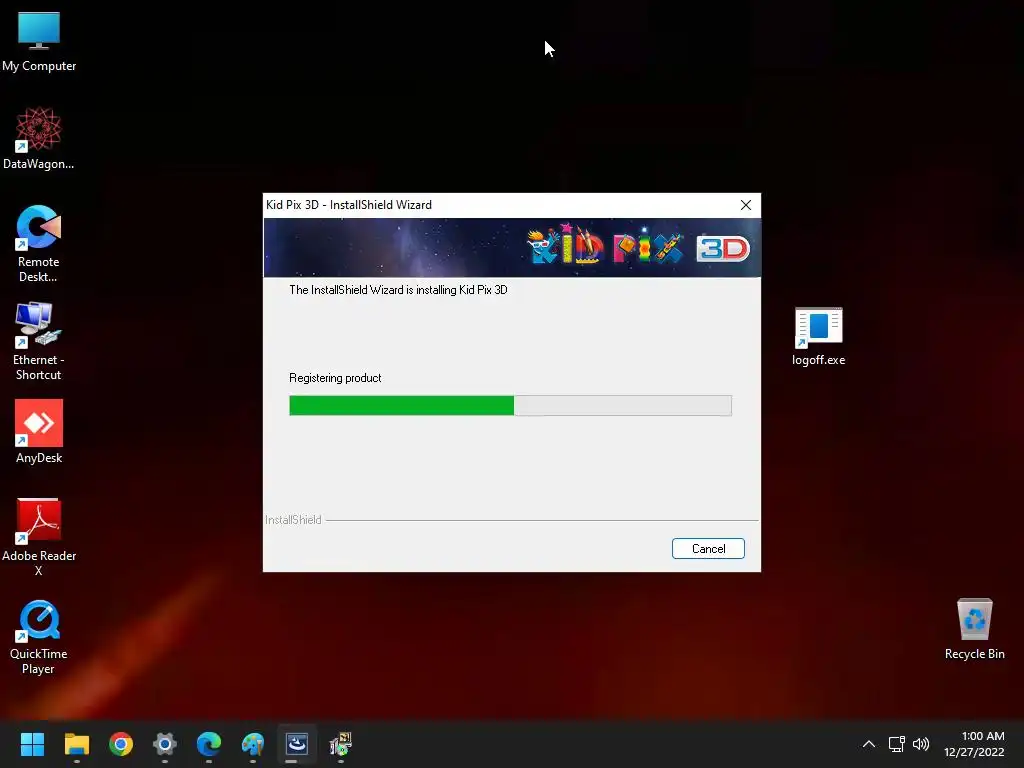Image resolution: width=1024 pixels, height=768 pixels.
Task: Cancel the Kid Pix 3D installation
Action: [x=708, y=549]
